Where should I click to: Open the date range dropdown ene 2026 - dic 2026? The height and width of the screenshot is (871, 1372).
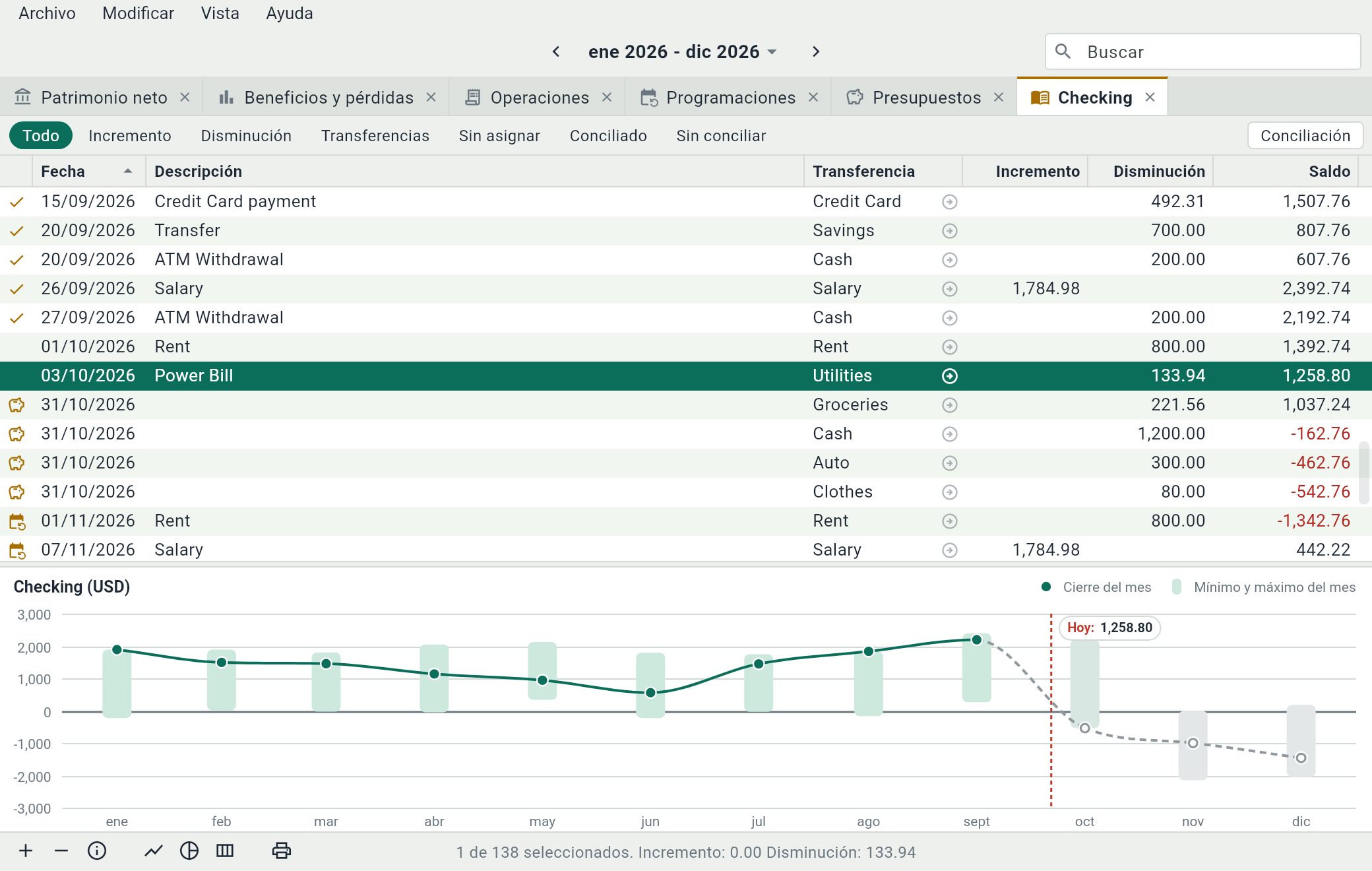point(683,51)
